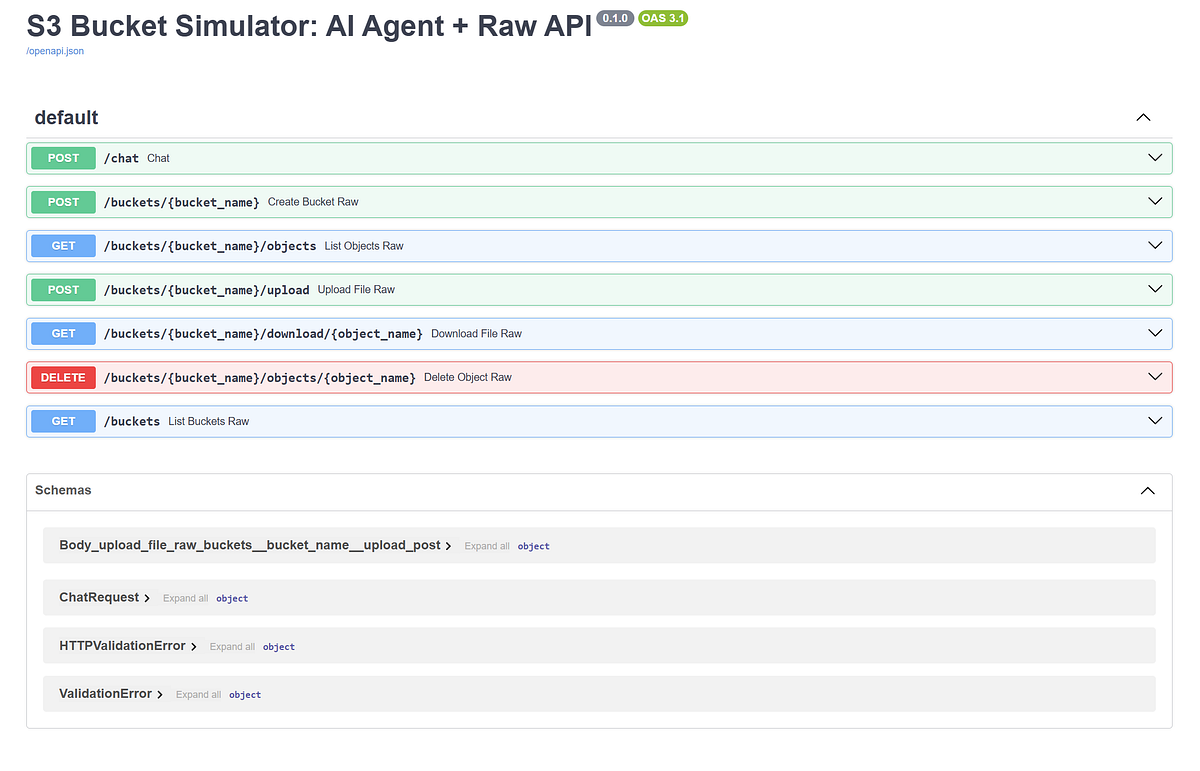The image size is (1200, 771).
Task: Click the GET badge for List Buckets Raw
Action: click(62, 421)
